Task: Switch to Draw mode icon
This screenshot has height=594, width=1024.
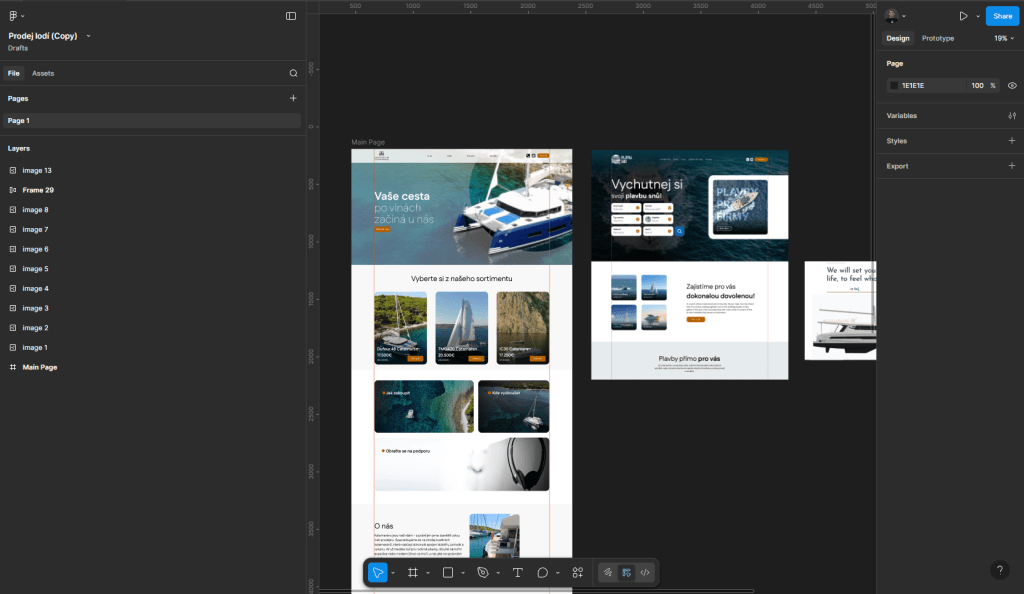Action: [x=608, y=572]
